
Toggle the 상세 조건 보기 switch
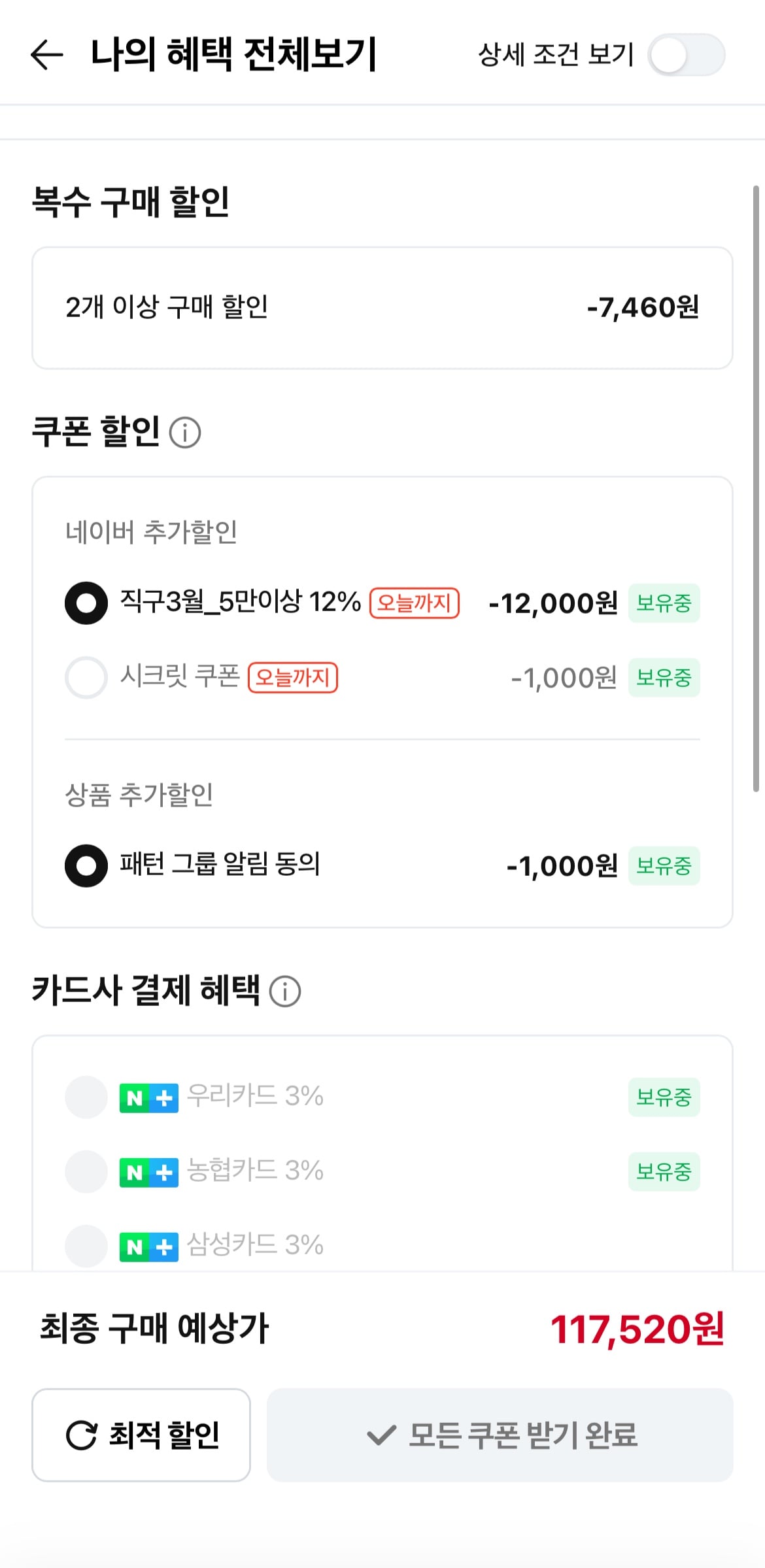point(686,55)
